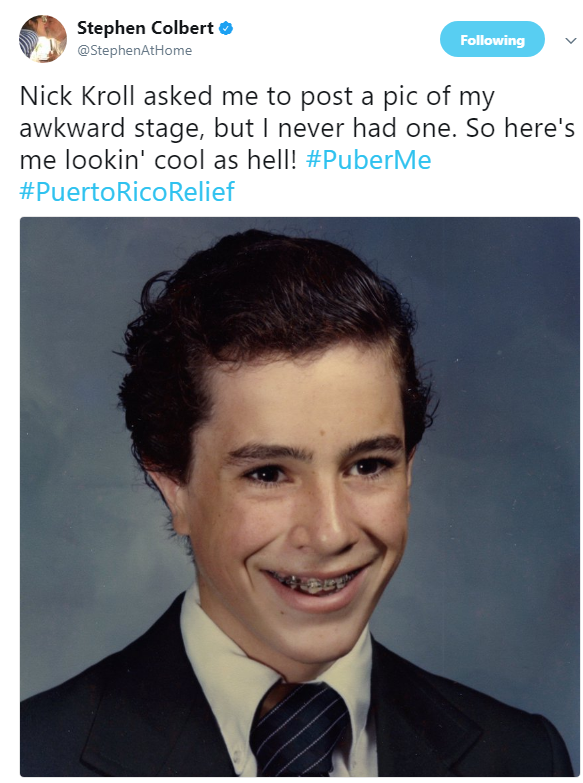This screenshot has height=783, width=583.
Task: Click the 'me lookin' cool as hell!' text
Action: point(158,160)
